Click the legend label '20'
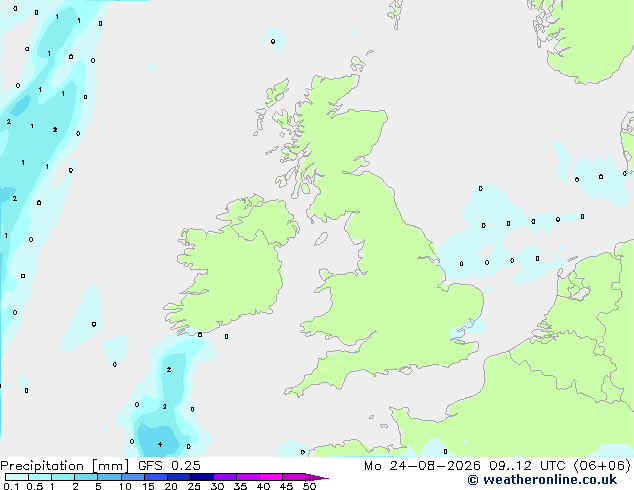Image resolution: width=634 pixels, height=490 pixels. [x=171, y=486]
